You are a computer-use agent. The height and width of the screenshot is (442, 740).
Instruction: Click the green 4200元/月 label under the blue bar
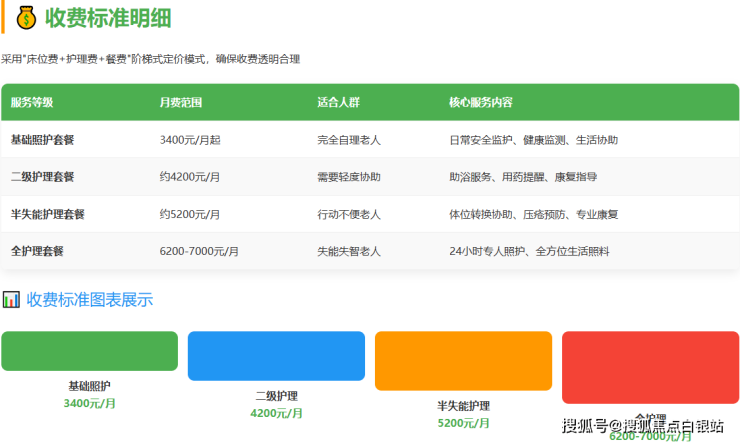(x=276, y=413)
